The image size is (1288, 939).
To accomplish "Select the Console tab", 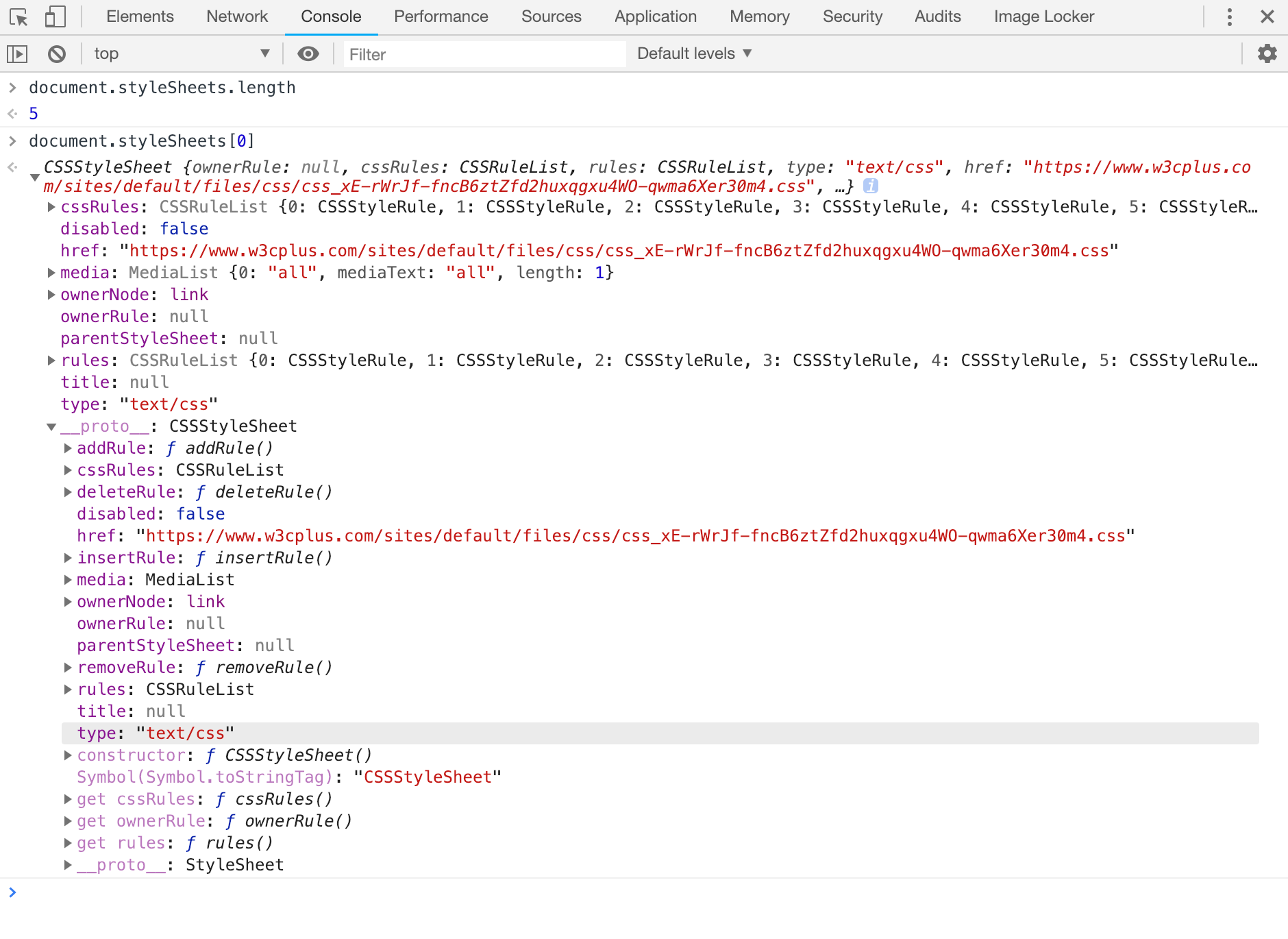I will click(x=331, y=16).
